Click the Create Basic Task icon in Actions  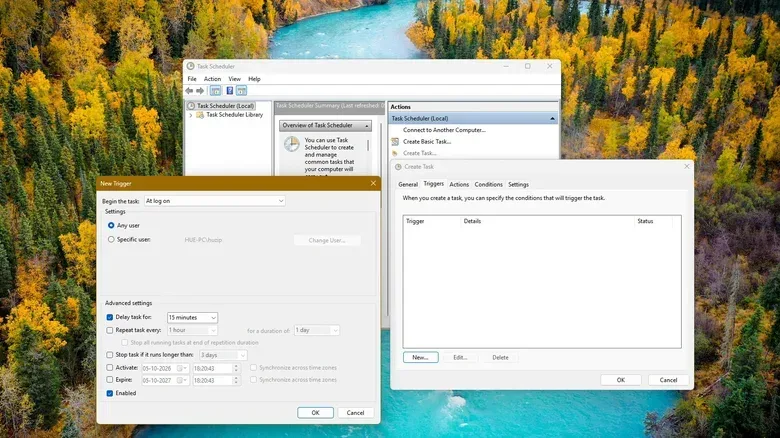coord(395,142)
